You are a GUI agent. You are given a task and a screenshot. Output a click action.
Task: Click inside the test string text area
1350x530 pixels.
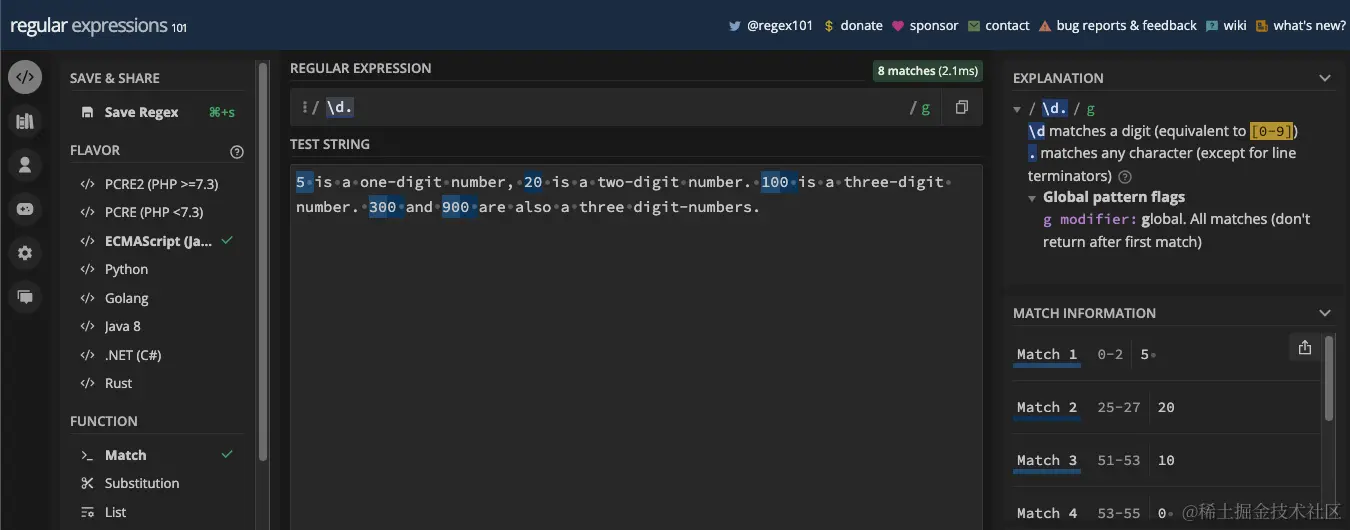point(636,347)
